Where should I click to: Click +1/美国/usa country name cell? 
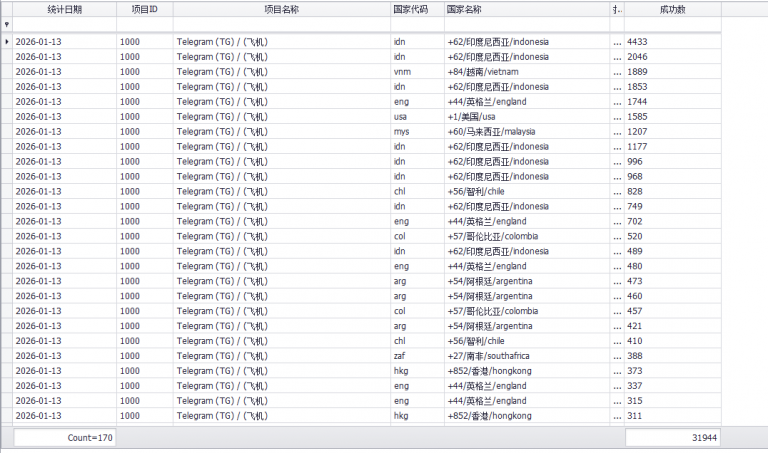tap(527, 117)
